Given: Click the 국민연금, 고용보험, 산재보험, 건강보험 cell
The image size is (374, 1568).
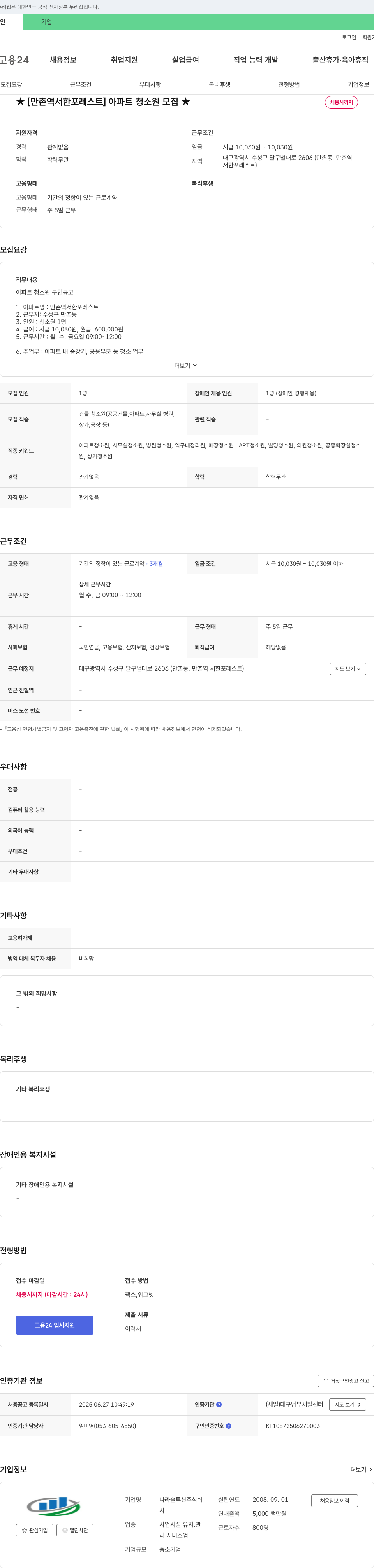Looking at the screenshot, I should (x=124, y=648).
